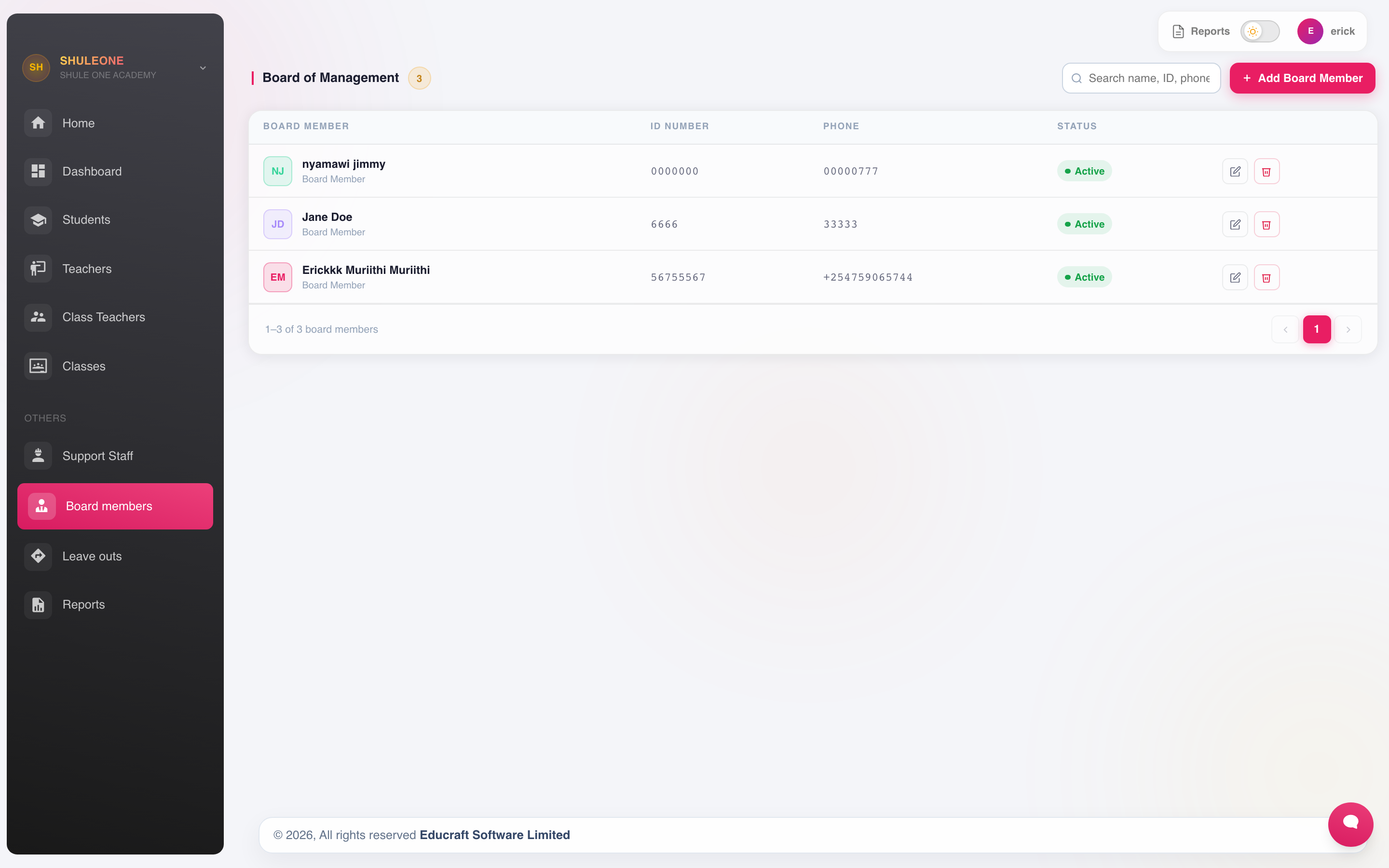
Task: Focus the Search name, ID, phone field
Action: (x=1141, y=78)
